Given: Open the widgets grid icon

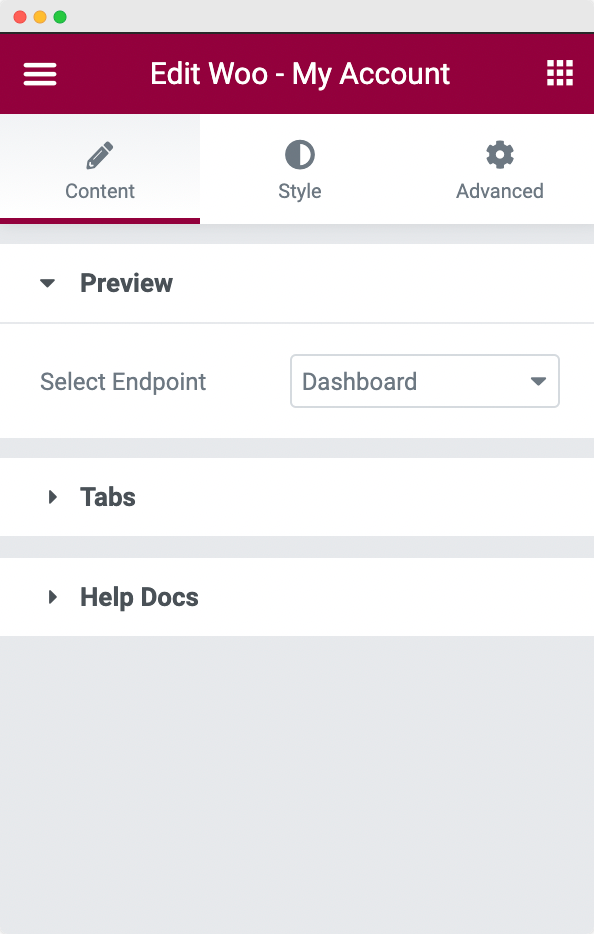Looking at the screenshot, I should point(559,73).
